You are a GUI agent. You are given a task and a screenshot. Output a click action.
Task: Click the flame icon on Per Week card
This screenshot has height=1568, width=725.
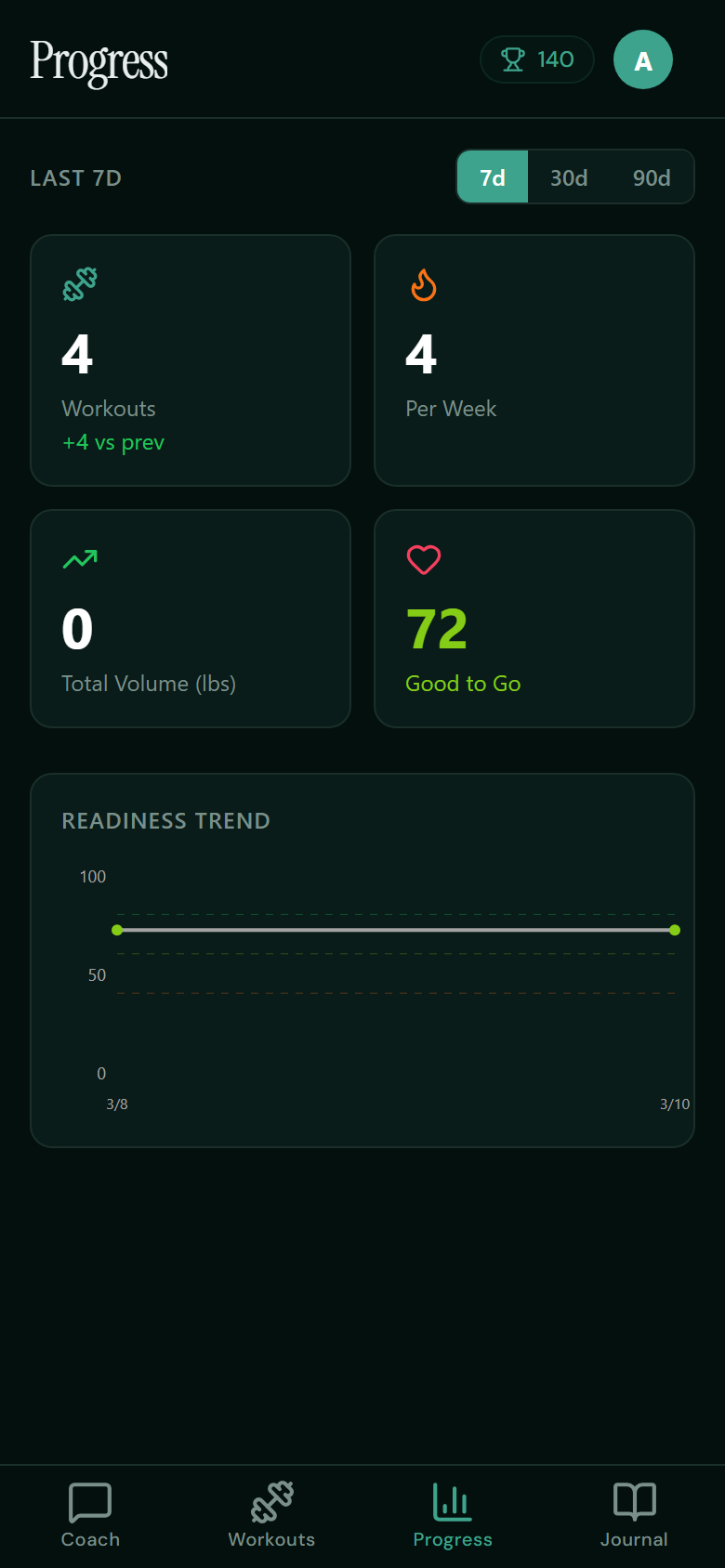423,285
